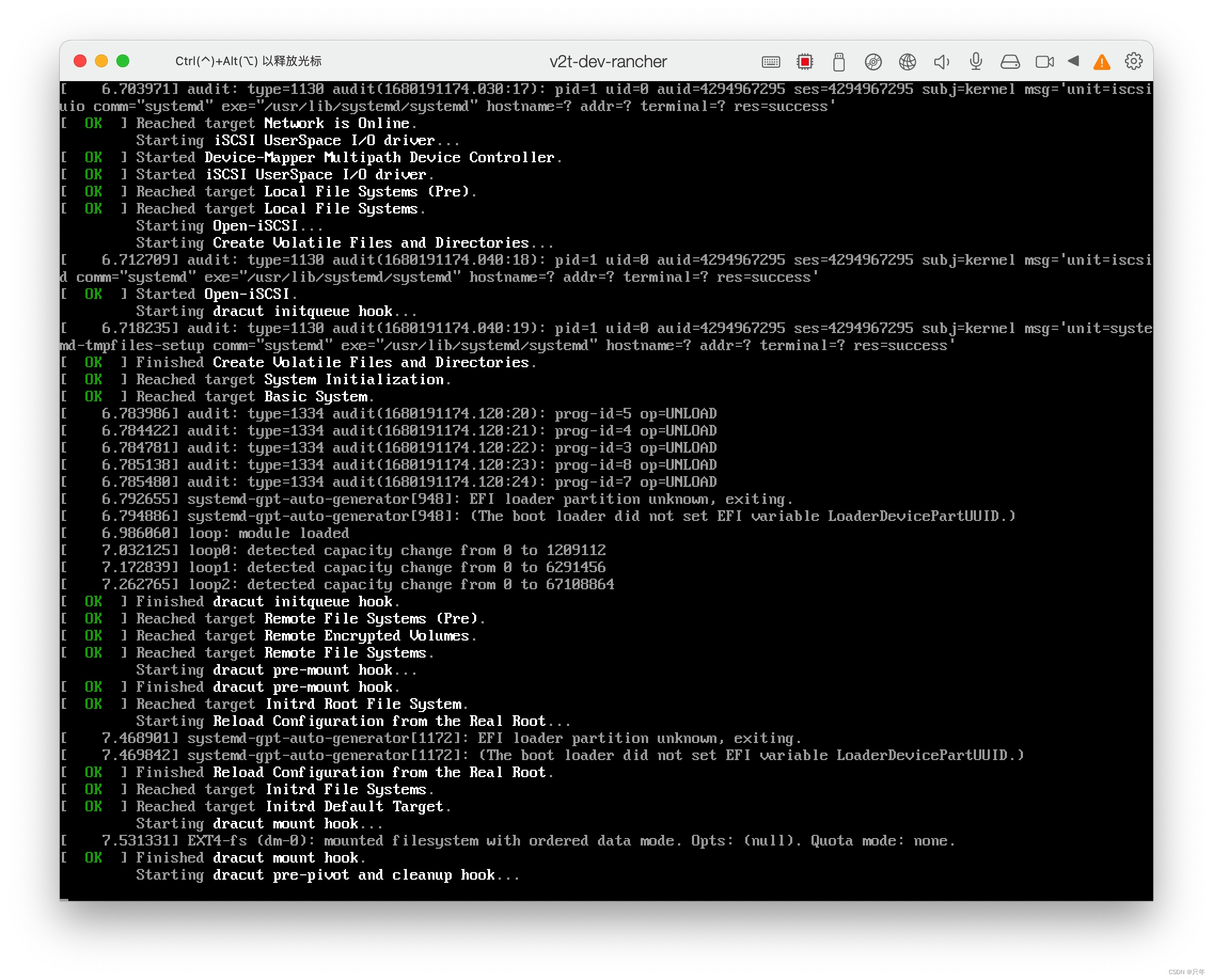Click the CD/DVD disc icon
Image resolution: width=1213 pixels, height=980 pixels.
click(873, 61)
